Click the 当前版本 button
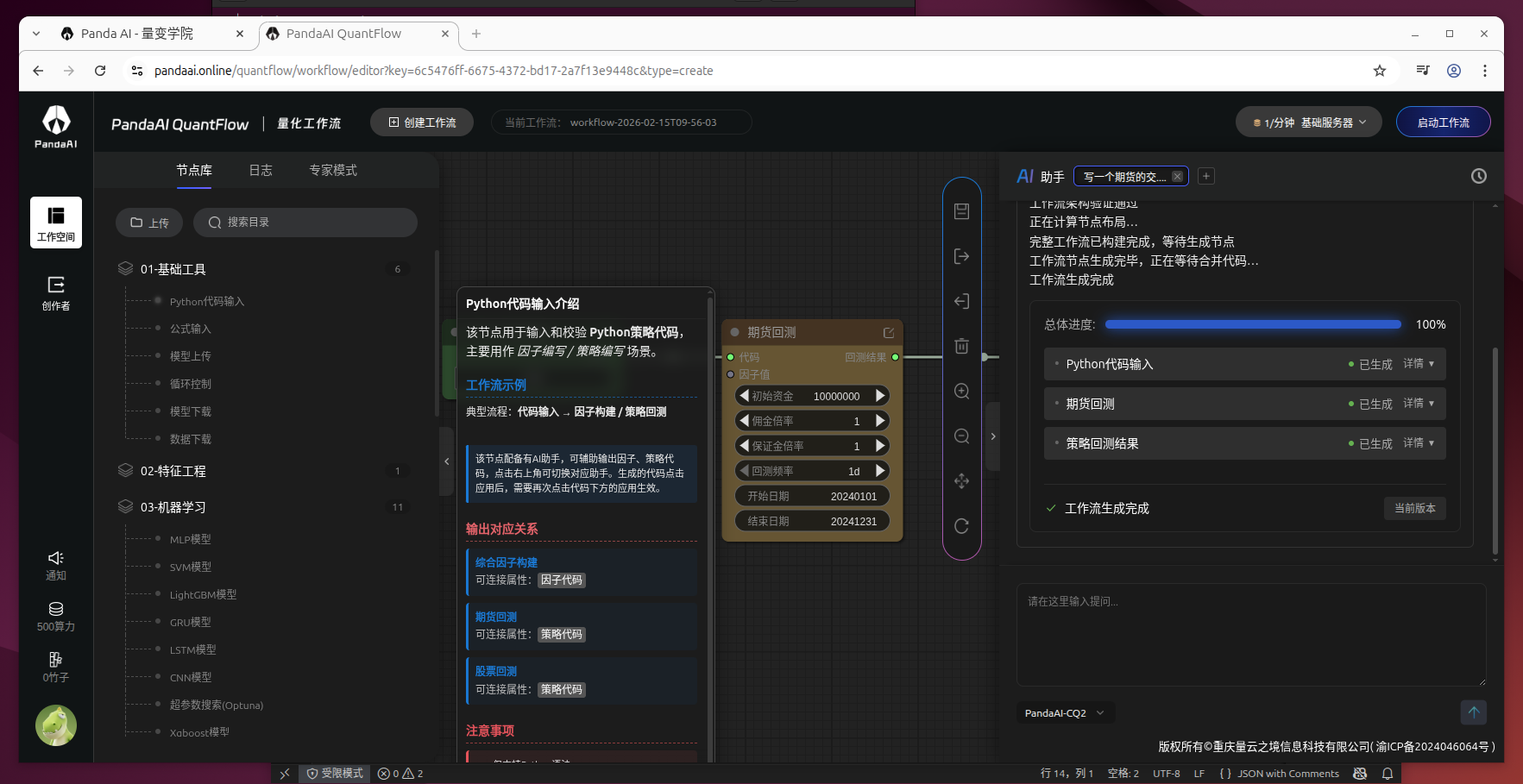The height and width of the screenshot is (784, 1523). point(1415,508)
